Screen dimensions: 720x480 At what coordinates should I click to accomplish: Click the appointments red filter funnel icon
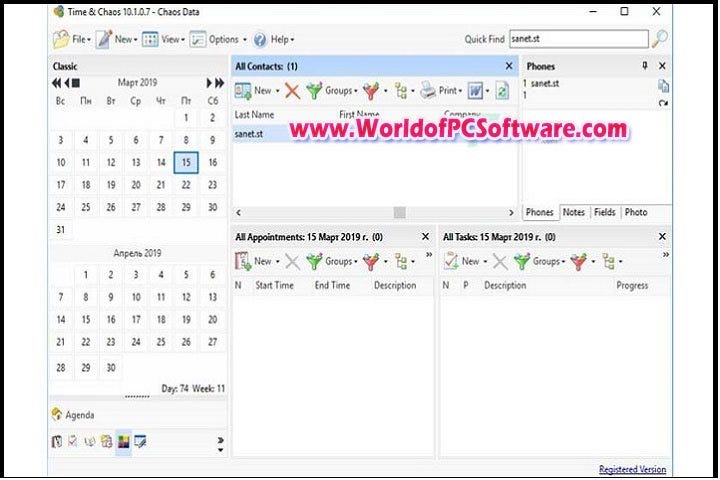(371, 261)
